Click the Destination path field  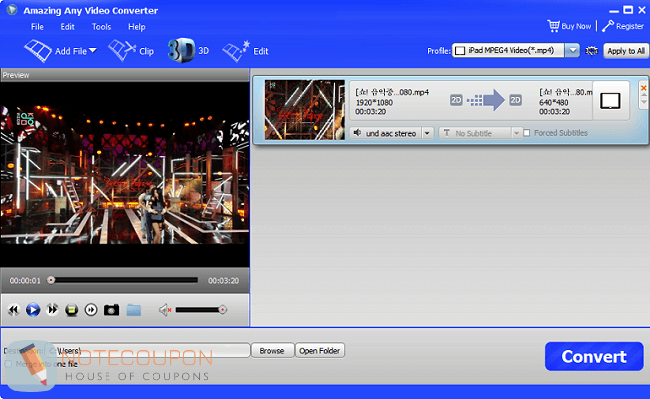(148, 351)
